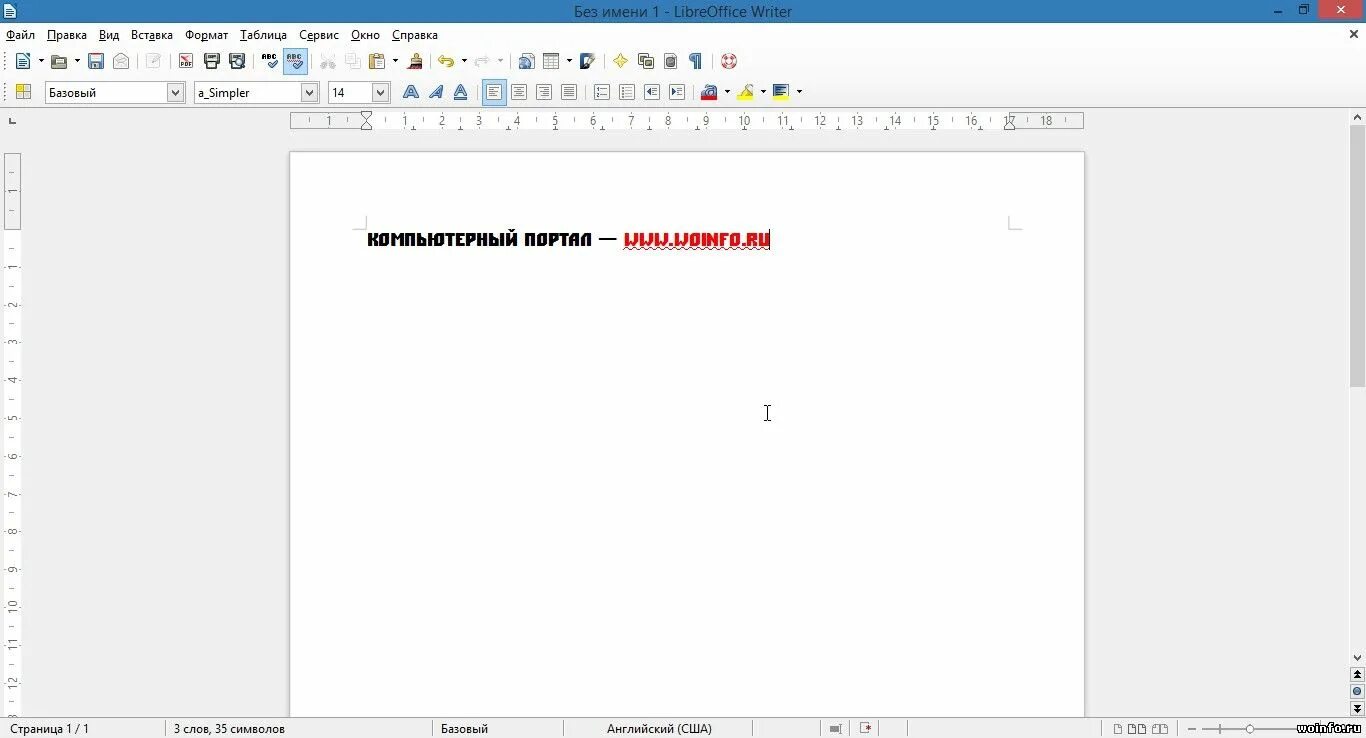This screenshot has width=1366, height=738.
Task: Open the Справка menu
Action: 415,34
